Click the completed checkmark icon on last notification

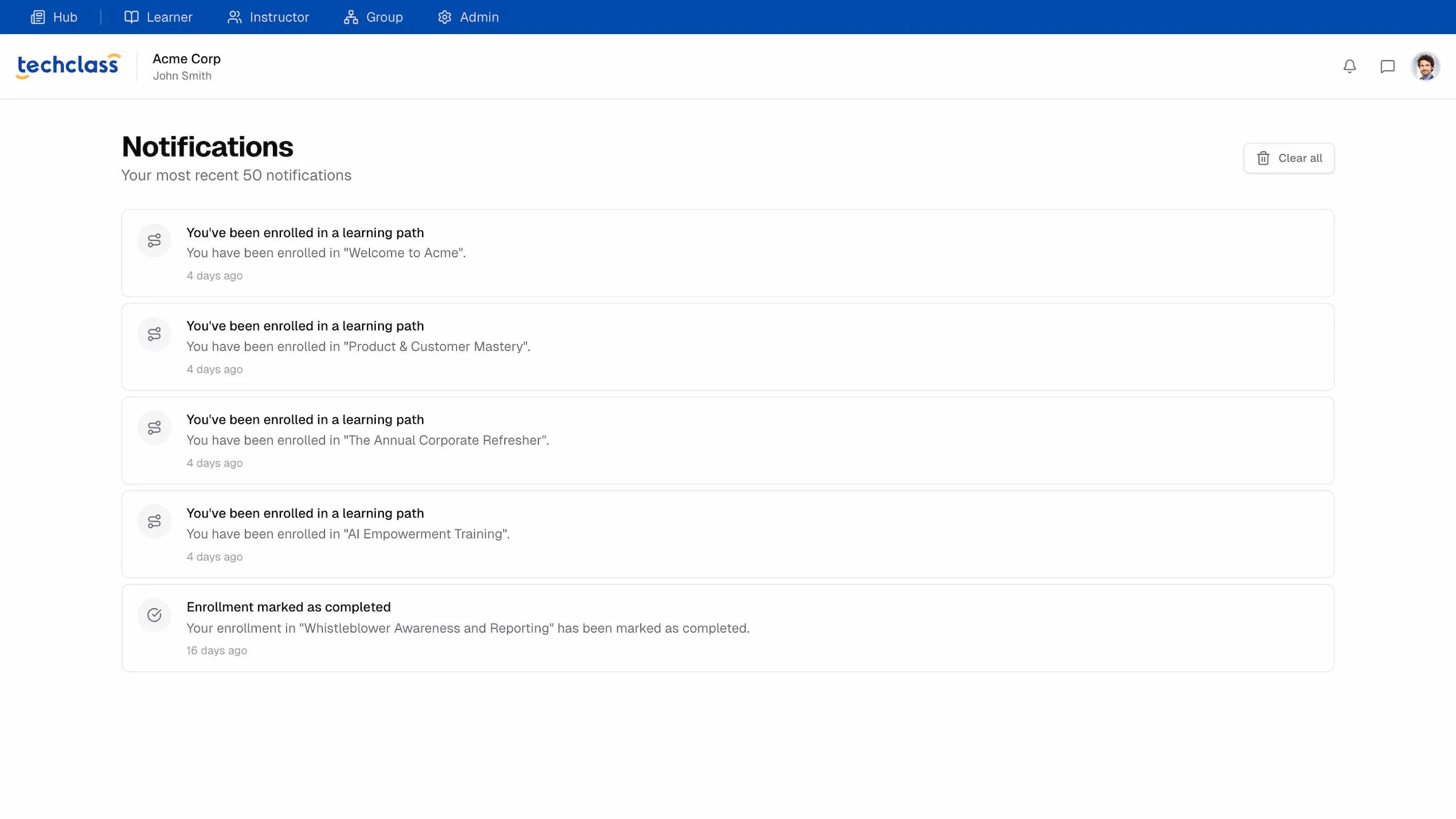pyautogui.click(x=154, y=615)
